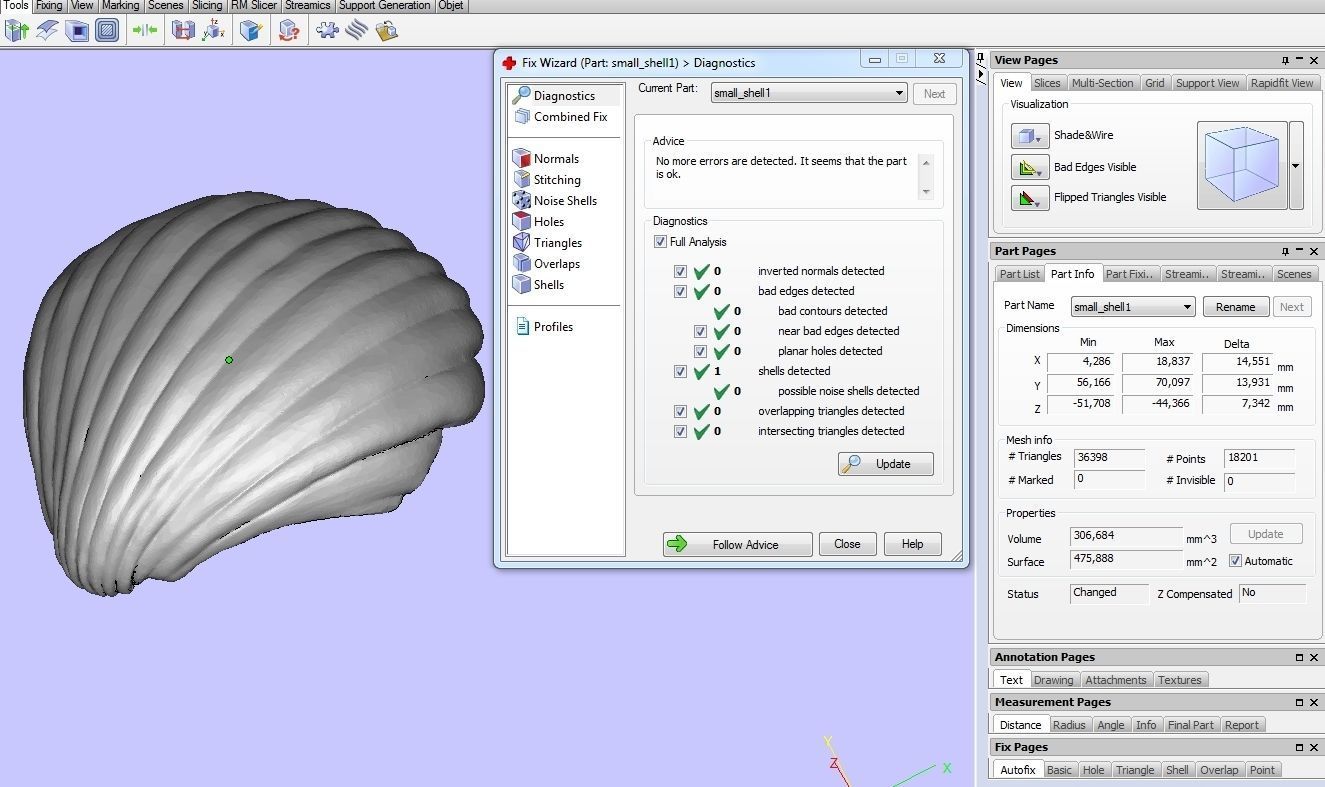Disable near bad edges detection
The image size is (1325, 787).
700,331
